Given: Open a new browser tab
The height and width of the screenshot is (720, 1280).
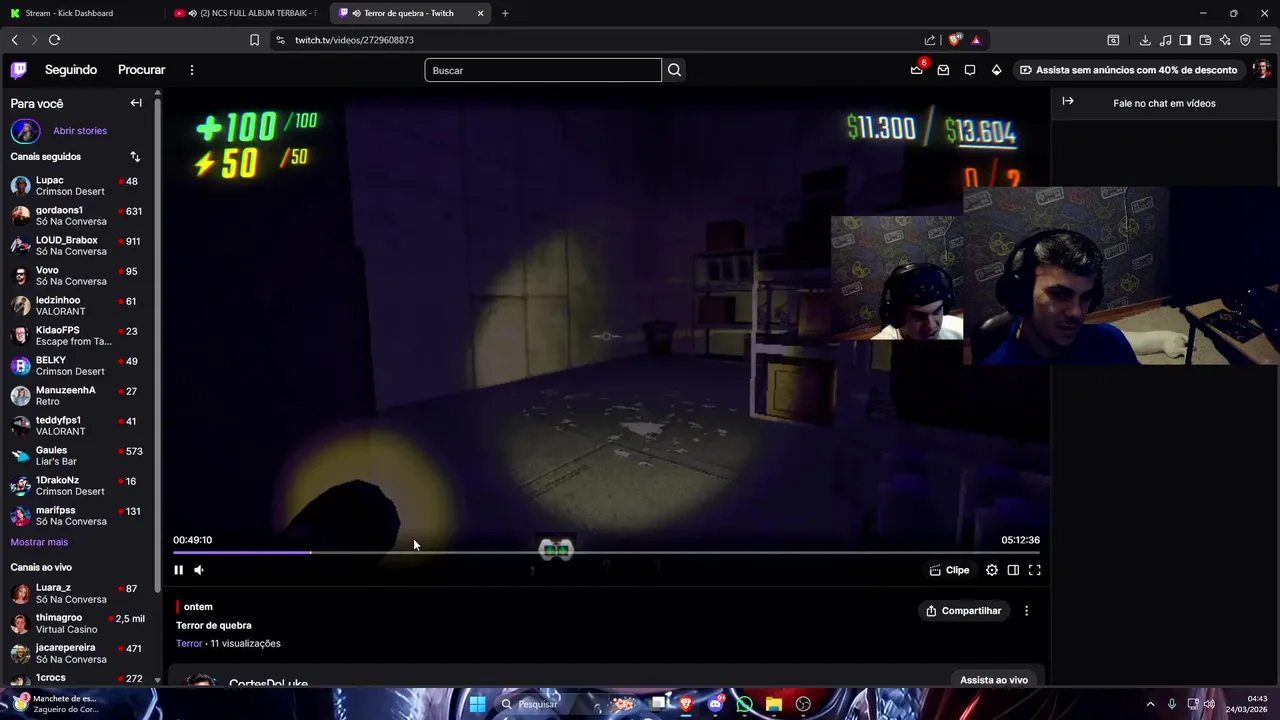Looking at the screenshot, I should (x=505, y=13).
